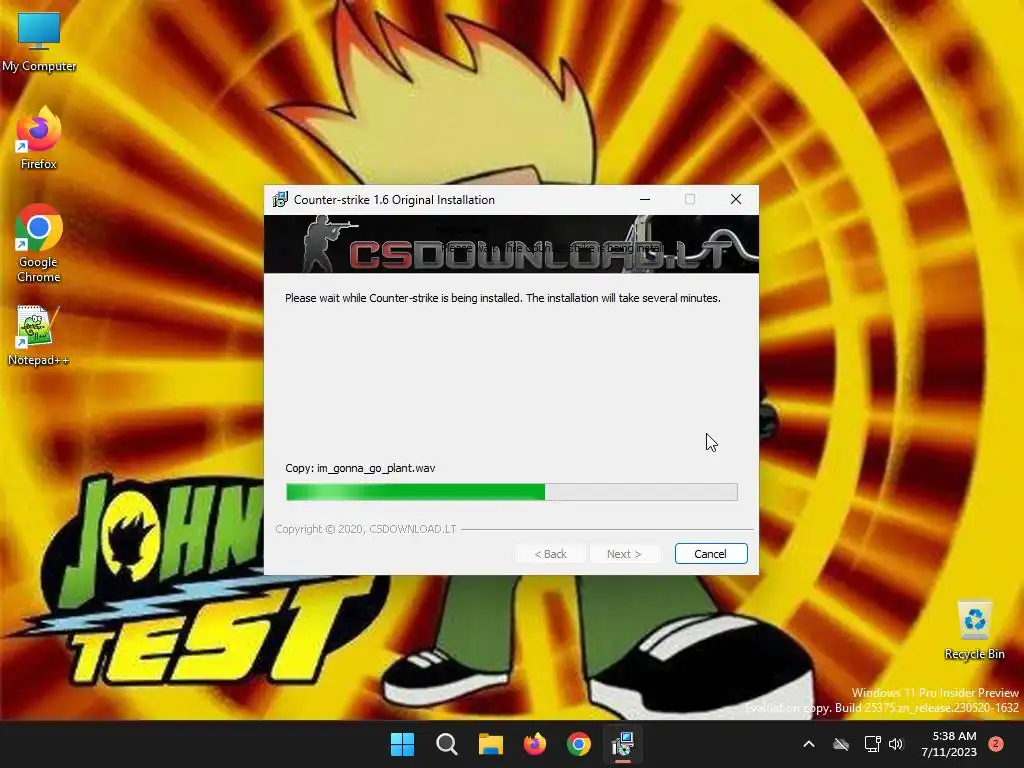Open the volume tray icon
1024x768 pixels.
pyautogui.click(x=896, y=744)
